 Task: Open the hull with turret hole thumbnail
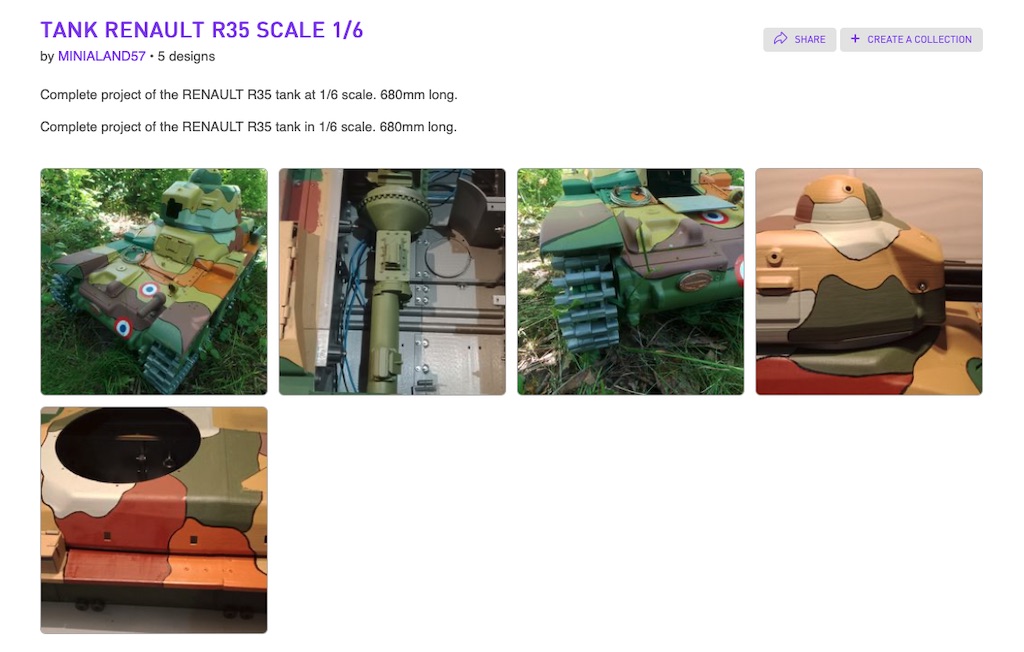154,520
